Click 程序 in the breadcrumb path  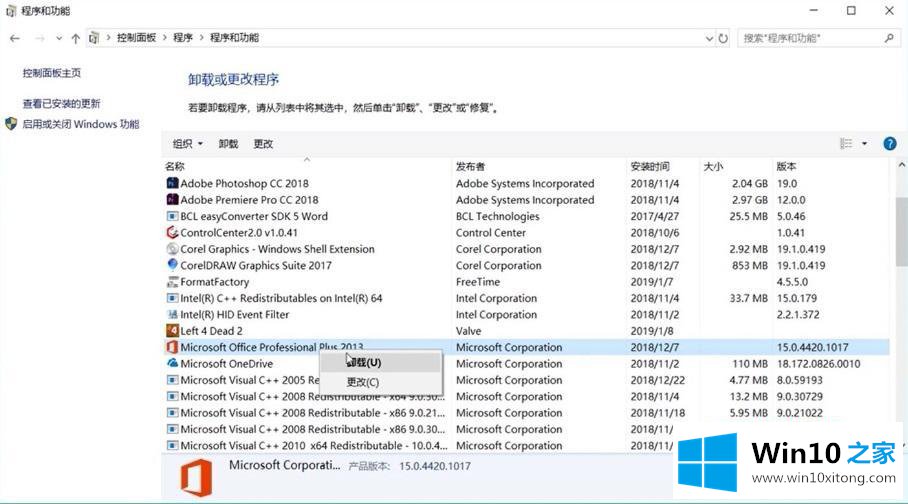183,38
